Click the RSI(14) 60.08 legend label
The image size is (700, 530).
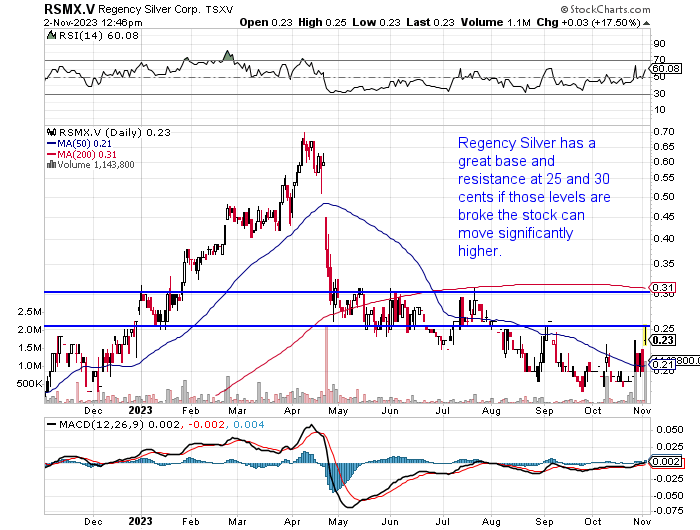point(99,36)
